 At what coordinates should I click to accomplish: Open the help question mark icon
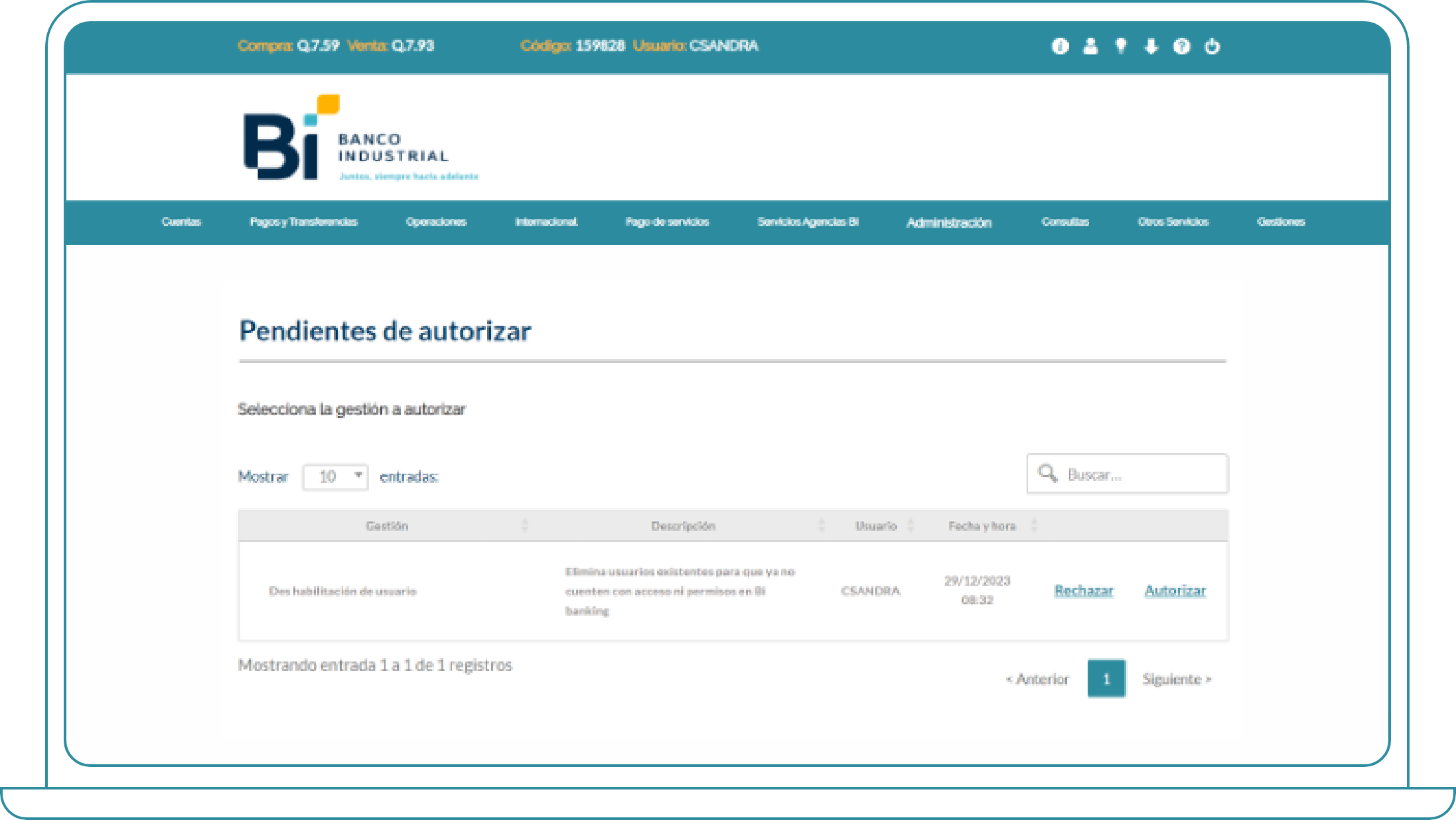tap(1181, 46)
